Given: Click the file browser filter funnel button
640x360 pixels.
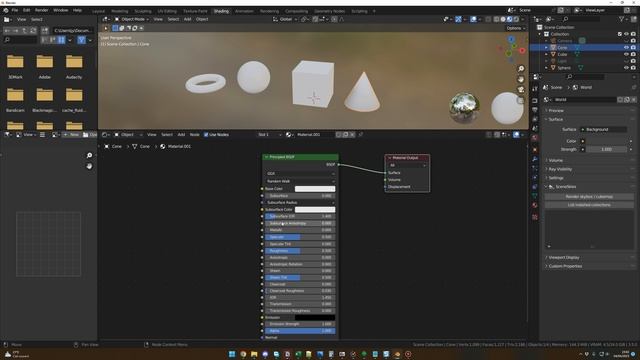Looking at the screenshot, I should pos(82,40).
